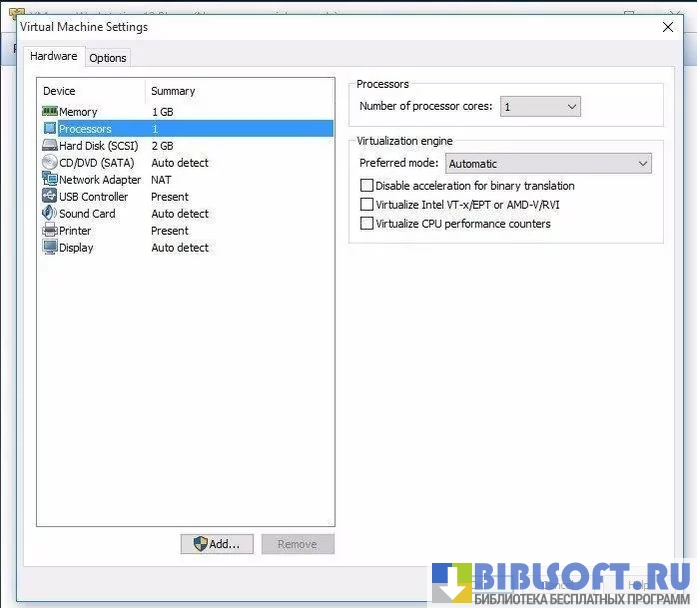
Task: Open Number of processor cores dropdown
Action: coord(540,107)
